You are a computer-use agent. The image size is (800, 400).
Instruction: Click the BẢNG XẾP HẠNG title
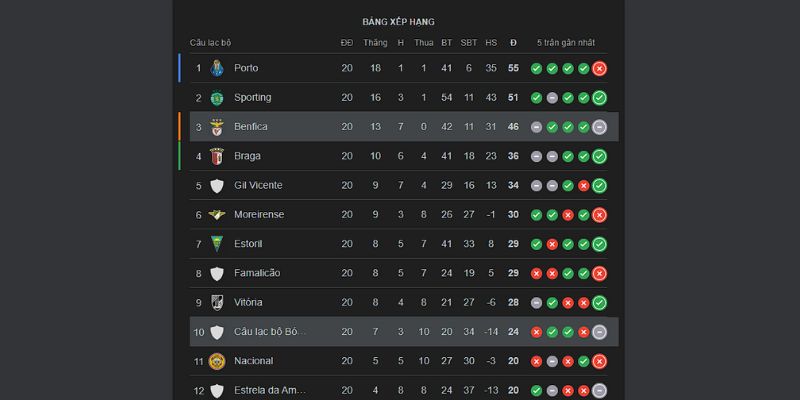coord(398,22)
